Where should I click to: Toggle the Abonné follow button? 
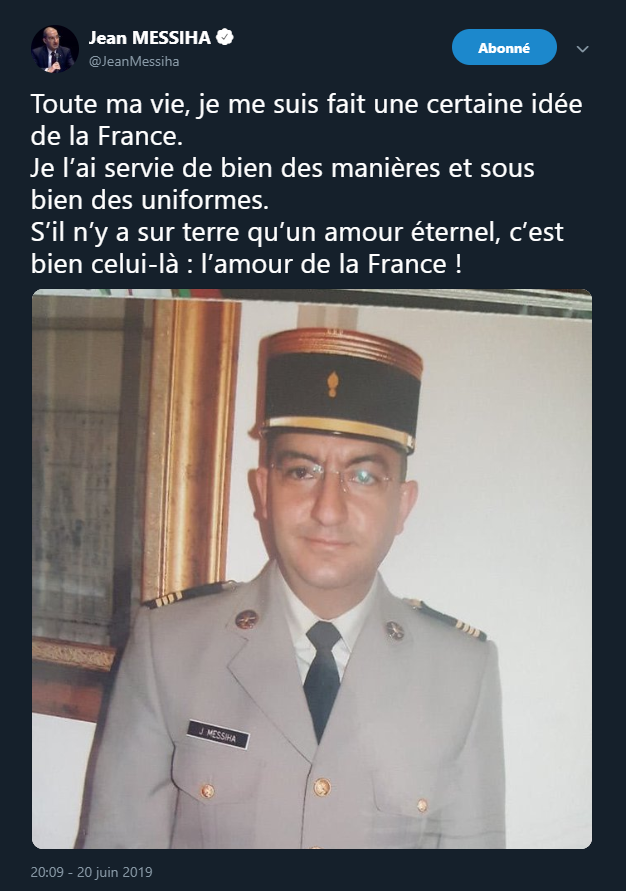click(504, 47)
